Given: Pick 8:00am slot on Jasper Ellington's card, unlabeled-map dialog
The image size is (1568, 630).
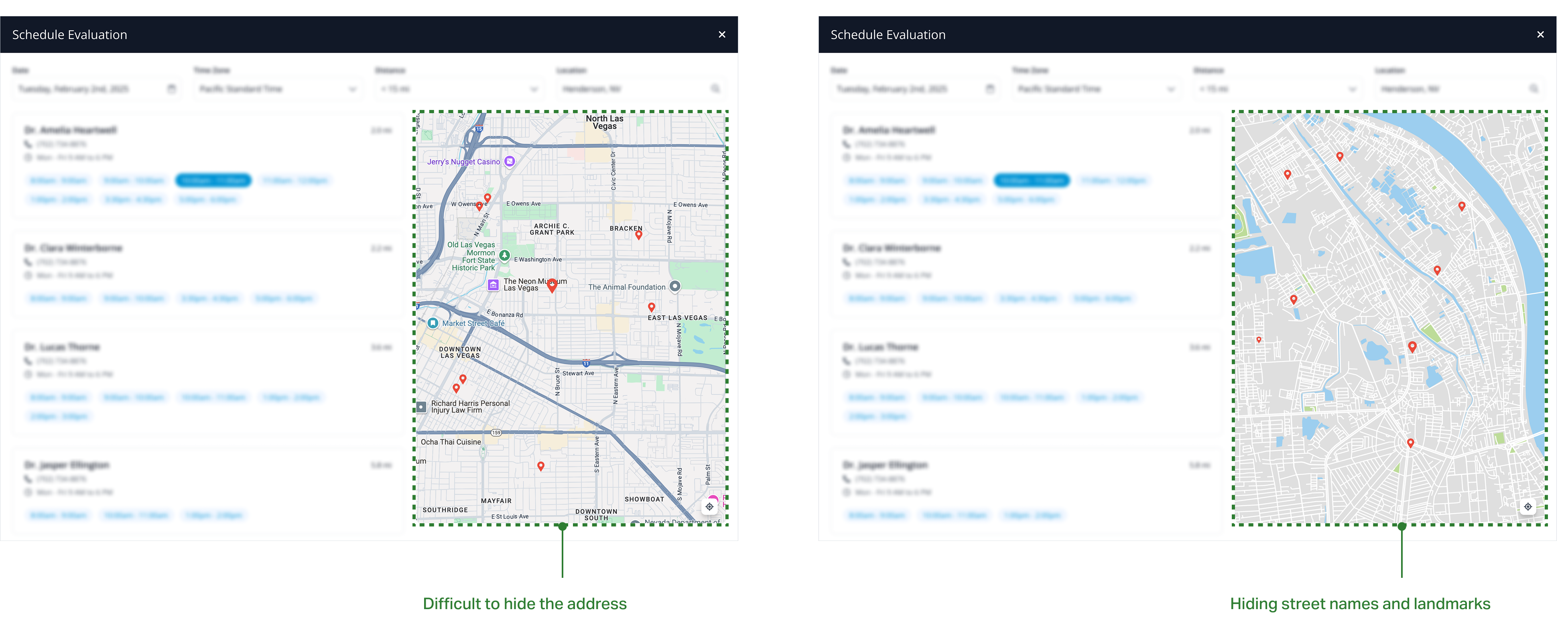Looking at the screenshot, I should [x=877, y=515].
